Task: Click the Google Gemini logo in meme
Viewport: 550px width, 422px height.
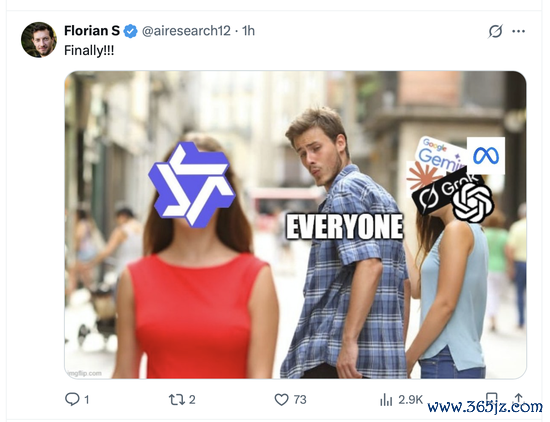Action: pos(441,153)
